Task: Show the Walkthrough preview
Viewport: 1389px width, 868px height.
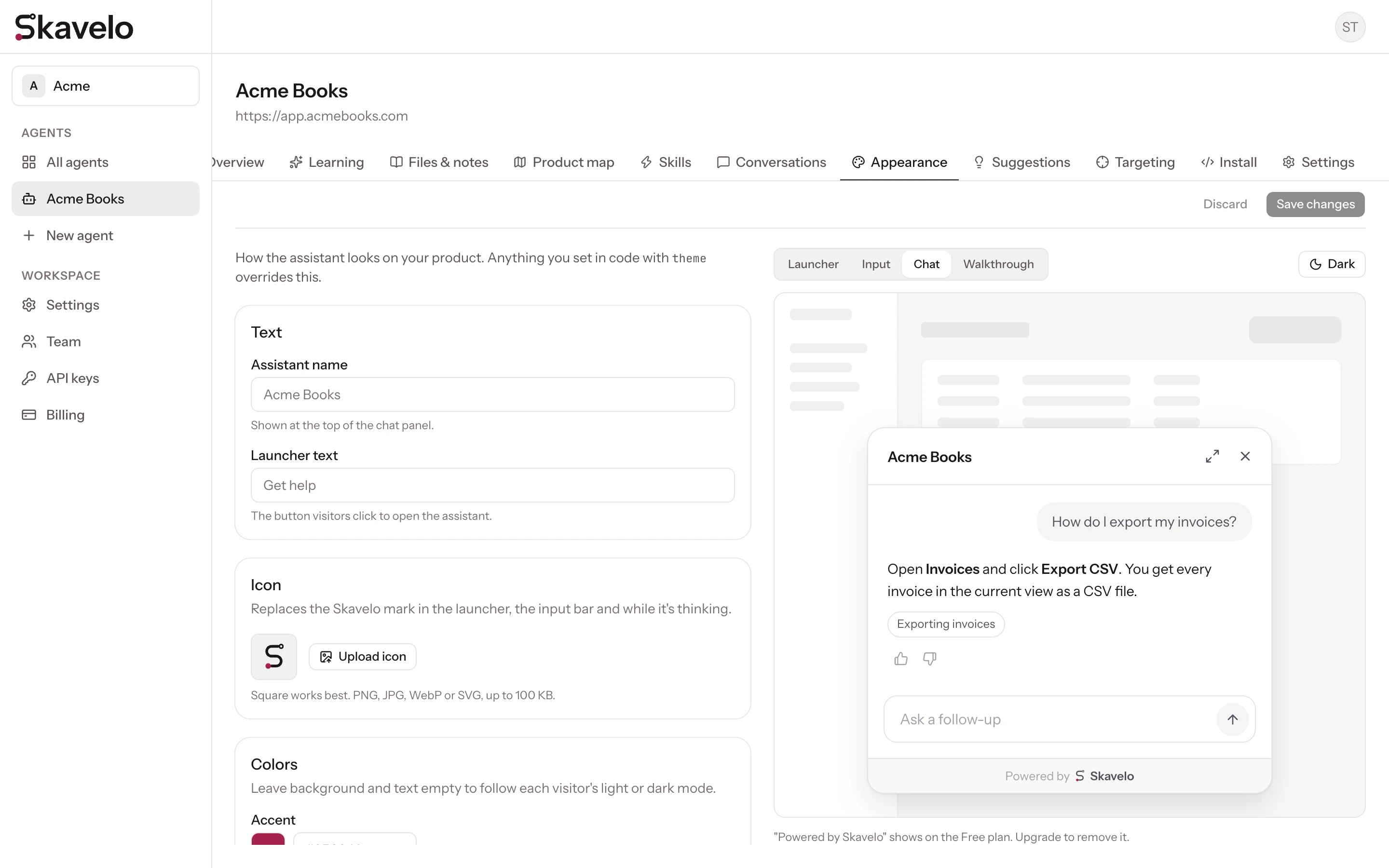Action: [x=998, y=264]
